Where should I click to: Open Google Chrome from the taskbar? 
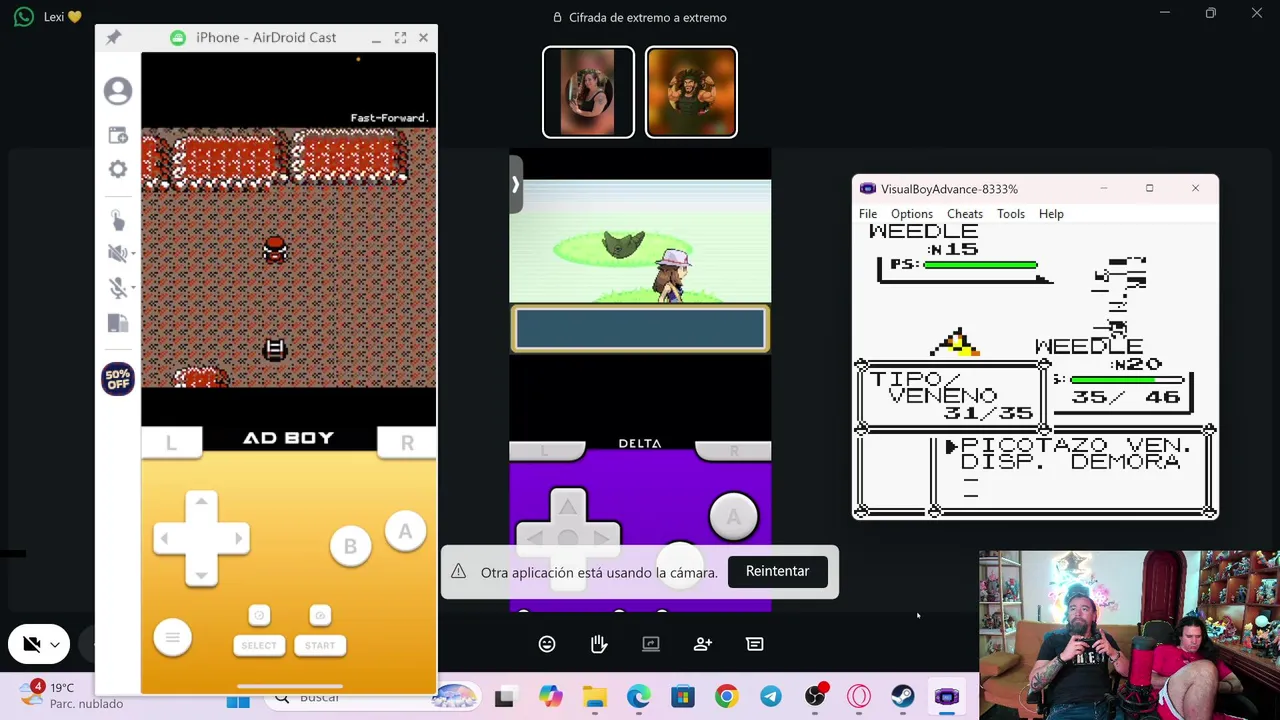(x=726, y=697)
